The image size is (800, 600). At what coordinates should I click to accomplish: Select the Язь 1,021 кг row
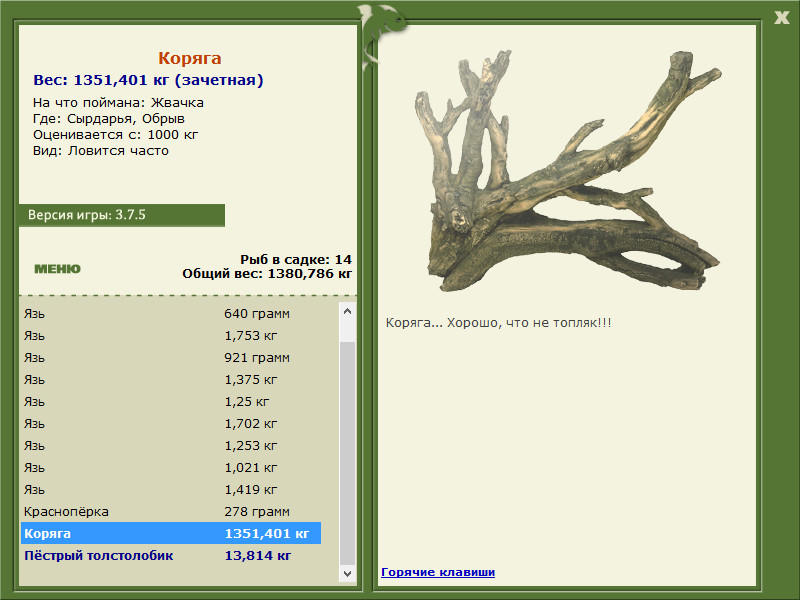(171, 467)
